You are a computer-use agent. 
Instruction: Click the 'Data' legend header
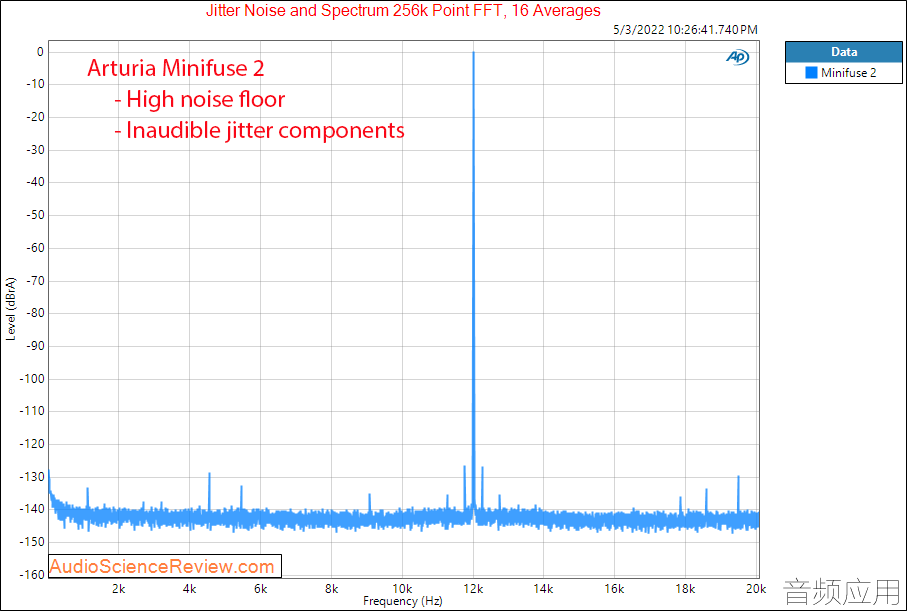(843, 51)
